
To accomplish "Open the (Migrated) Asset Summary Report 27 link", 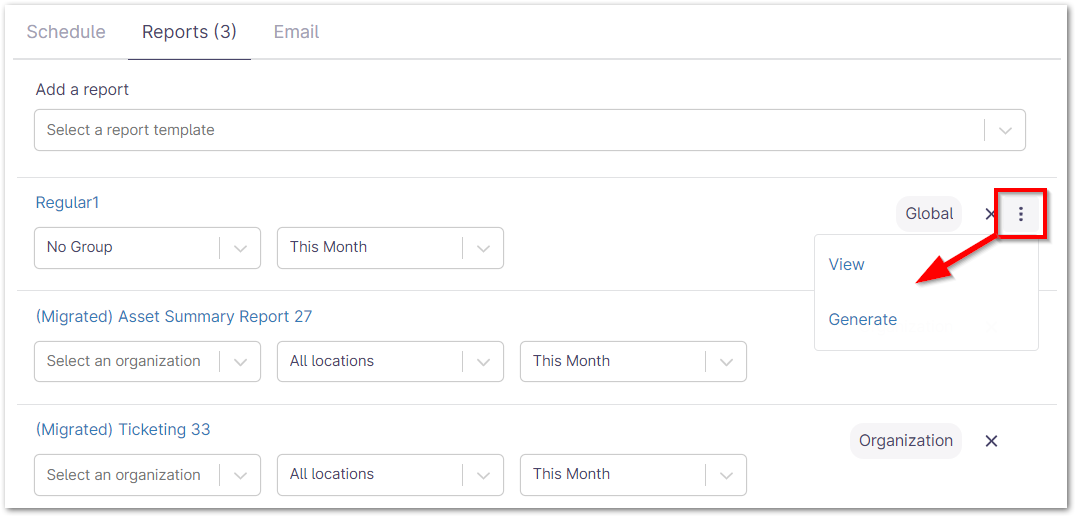I will click(174, 317).
